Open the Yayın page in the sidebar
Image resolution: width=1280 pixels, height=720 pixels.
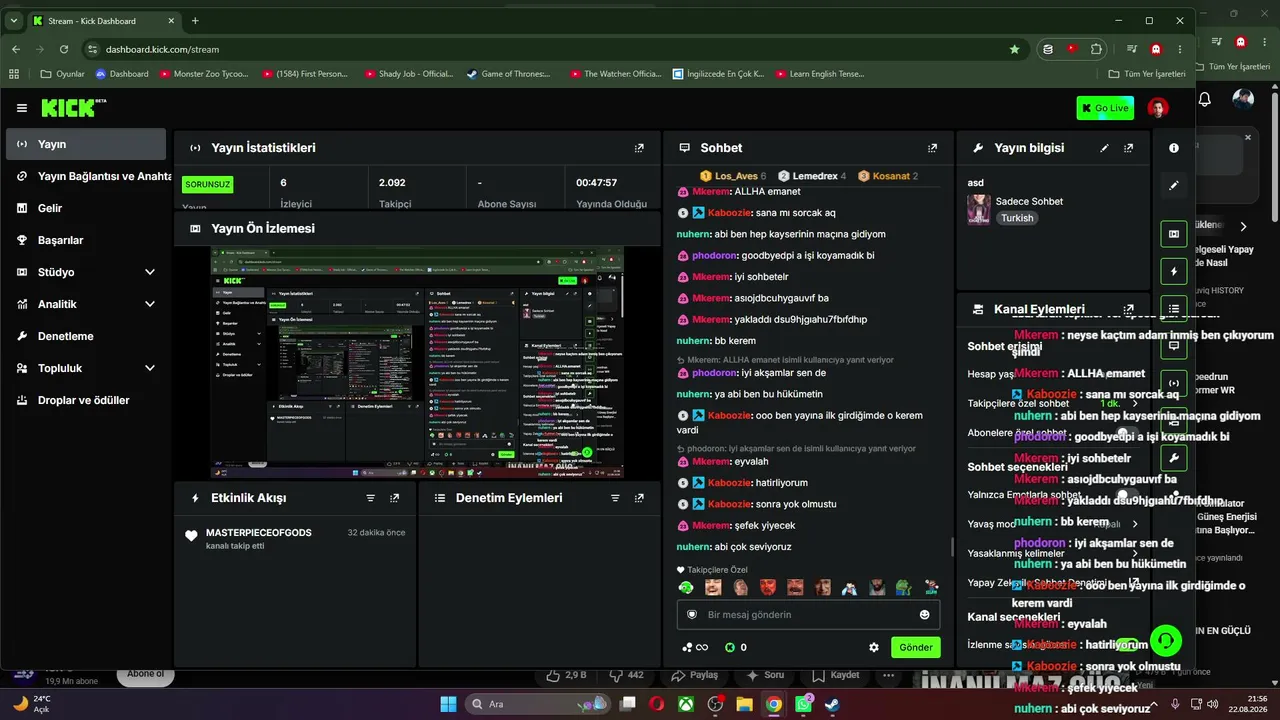(x=86, y=144)
